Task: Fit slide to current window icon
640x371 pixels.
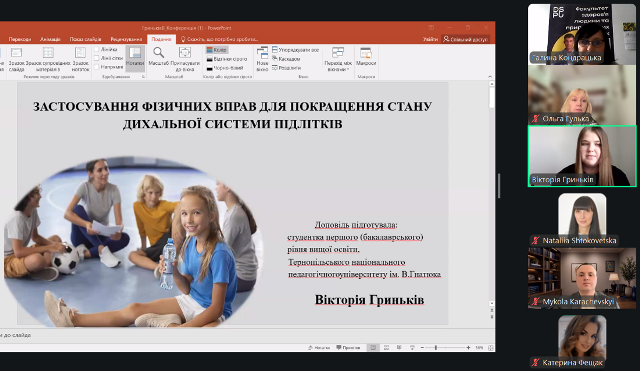Action: (x=491, y=348)
